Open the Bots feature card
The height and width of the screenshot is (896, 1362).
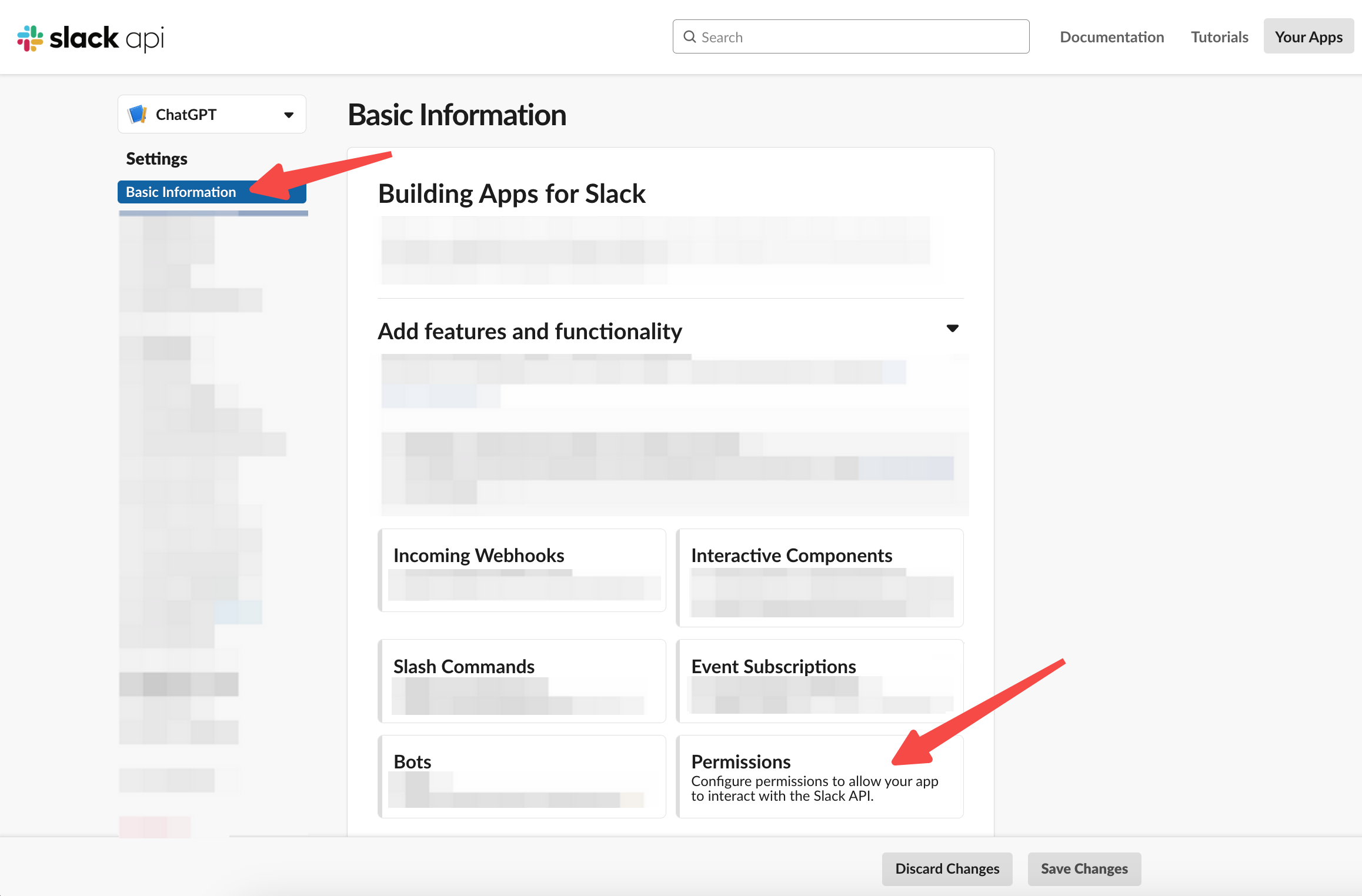[x=522, y=776]
